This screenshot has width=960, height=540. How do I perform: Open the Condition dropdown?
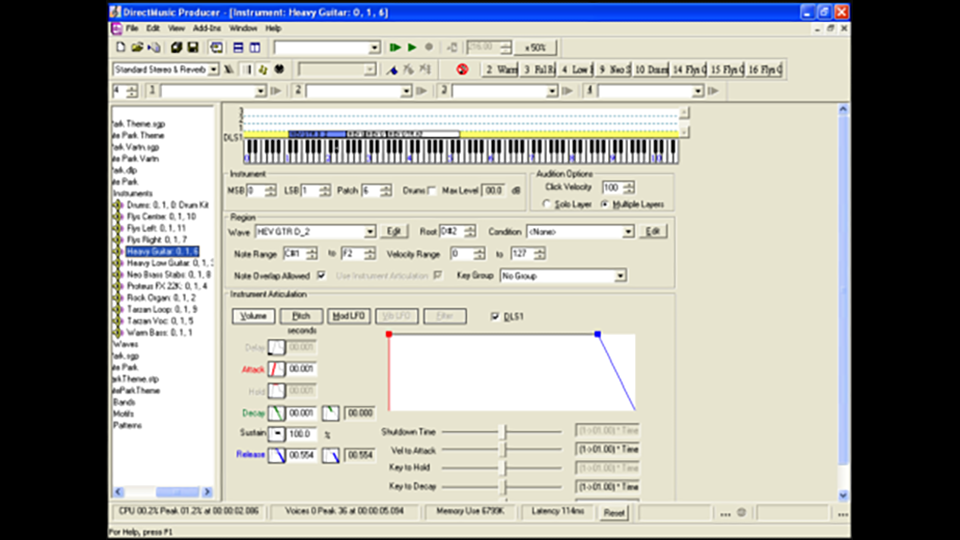pos(628,232)
